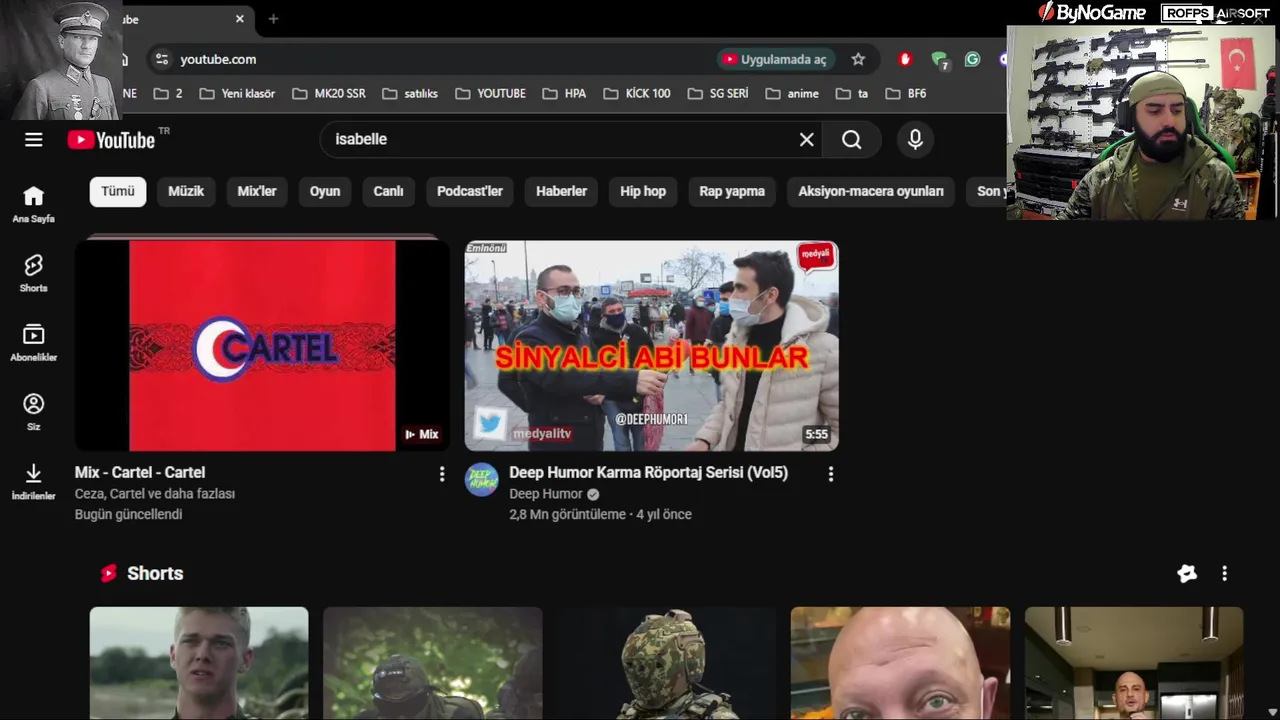Screen dimensions: 1280x720
Task: Select the Hip hop filter chip
Action: [x=643, y=191]
